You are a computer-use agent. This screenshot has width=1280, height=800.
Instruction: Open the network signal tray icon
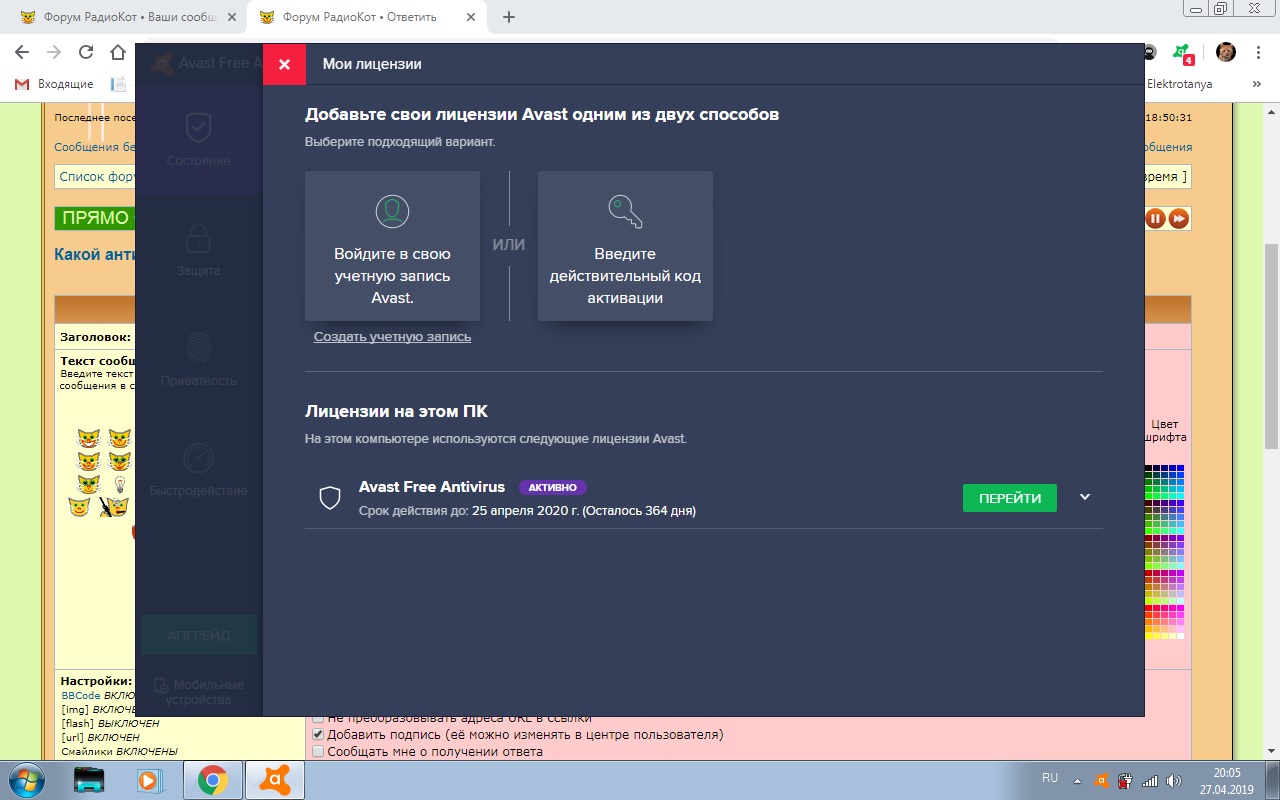(x=1150, y=780)
